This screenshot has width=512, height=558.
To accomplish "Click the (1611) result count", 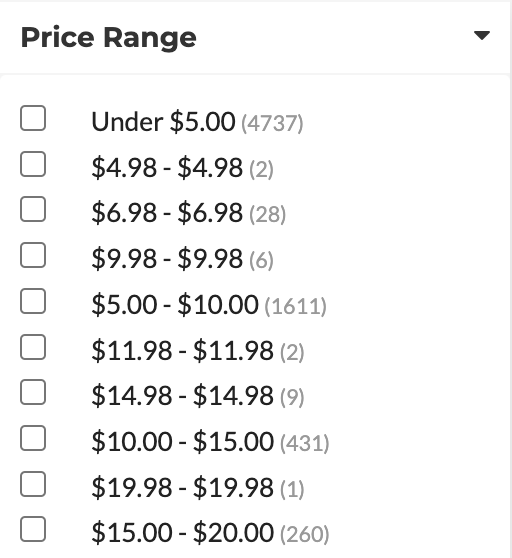I will tap(295, 306).
